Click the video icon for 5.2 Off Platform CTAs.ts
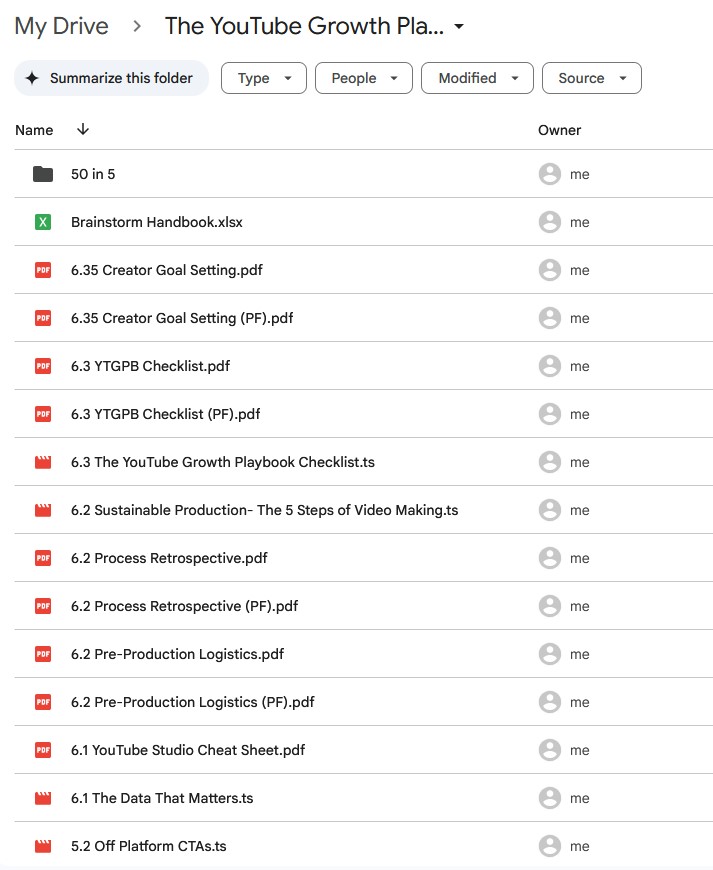Image resolution: width=713 pixels, height=870 pixels. [x=42, y=846]
